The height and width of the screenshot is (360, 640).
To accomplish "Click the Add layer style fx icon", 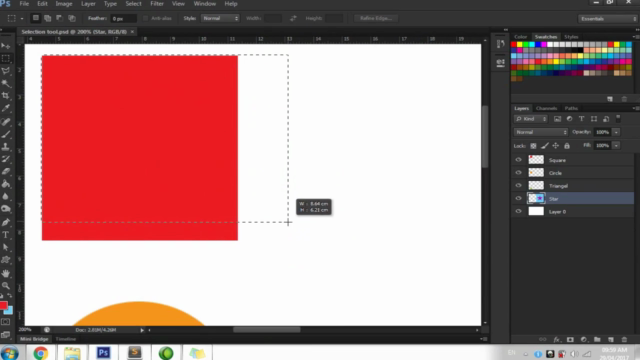I will 556,339.
